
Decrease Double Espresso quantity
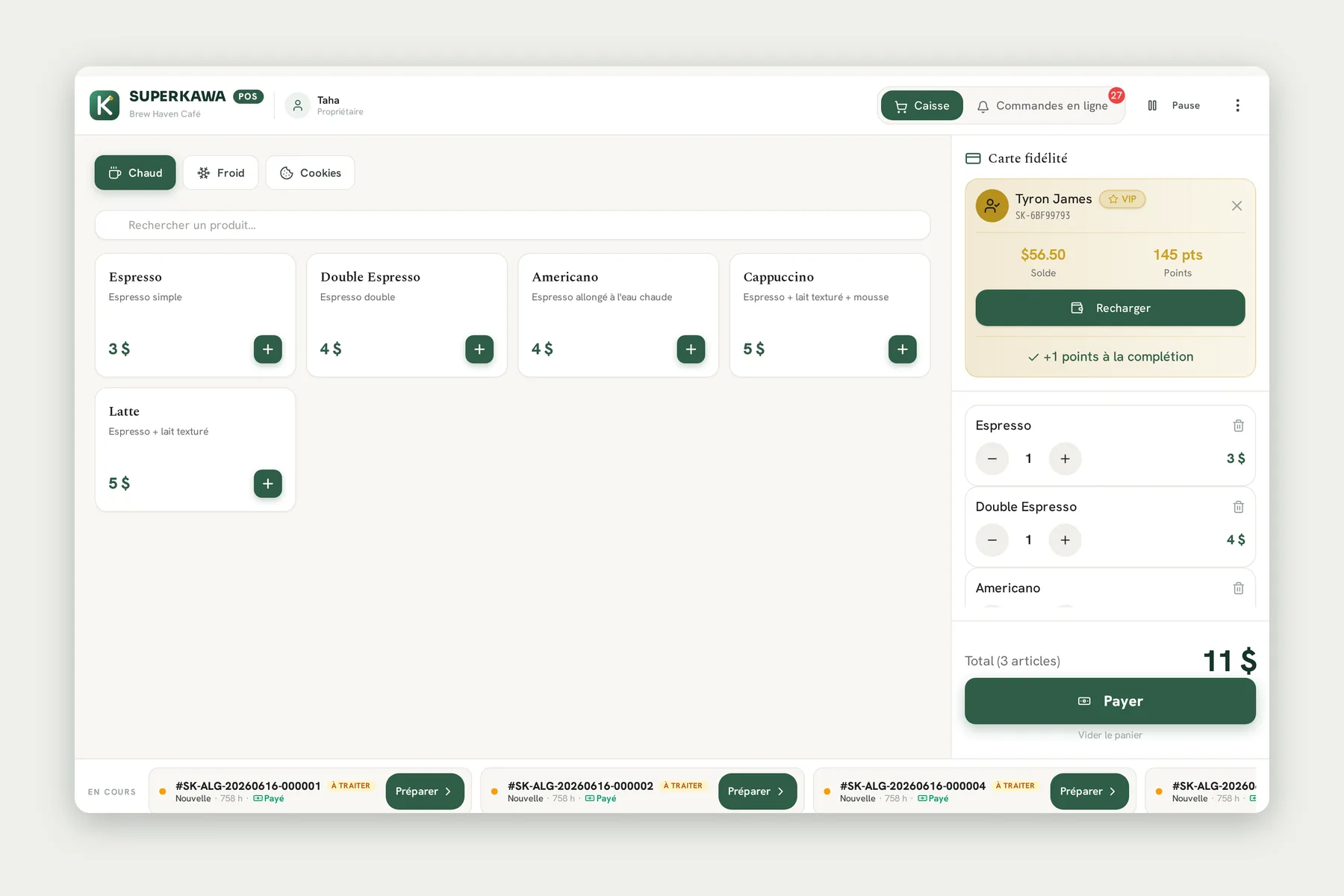[x=992, y=540]
